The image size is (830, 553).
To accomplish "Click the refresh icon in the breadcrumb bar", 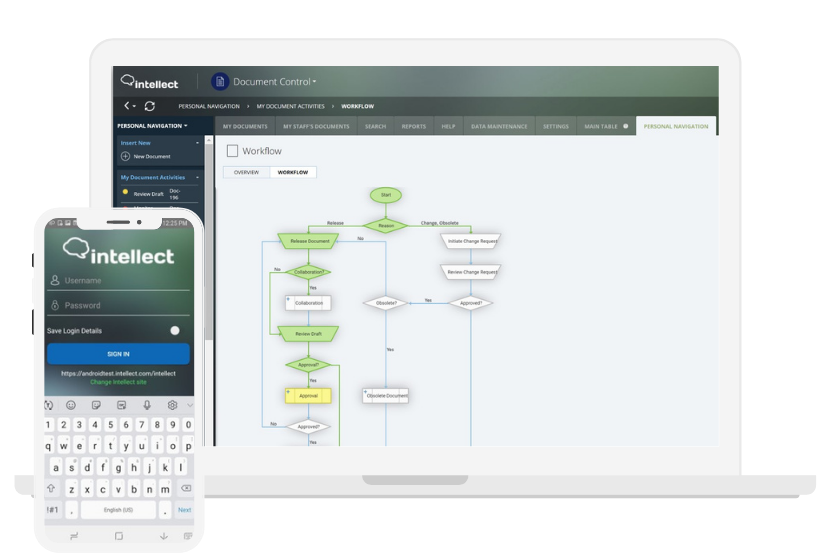I will click(x=150, y=106).
